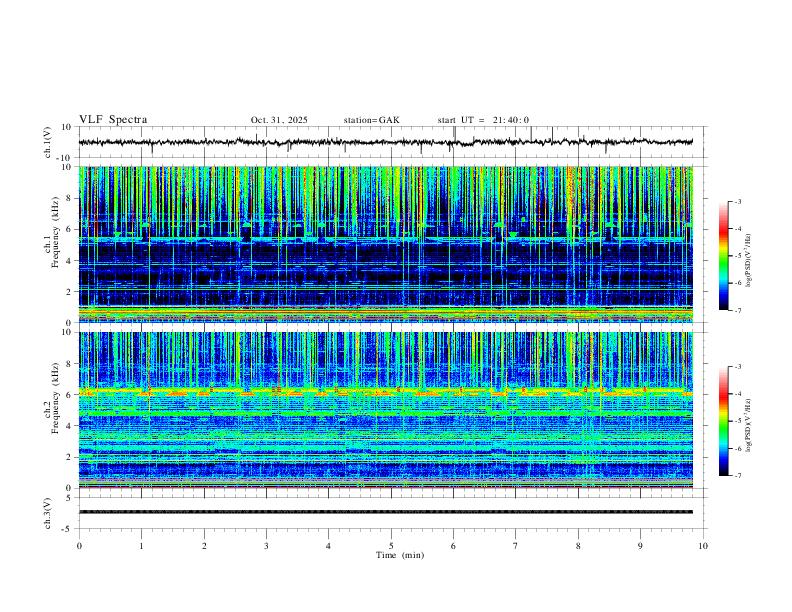
Task: Click the ch.2 spectrogram panel
Action: (x=386, y=410)
